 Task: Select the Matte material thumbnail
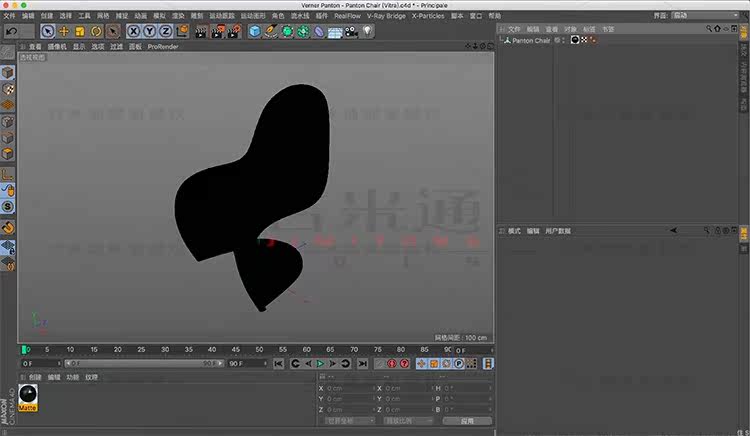coord(28,398)
